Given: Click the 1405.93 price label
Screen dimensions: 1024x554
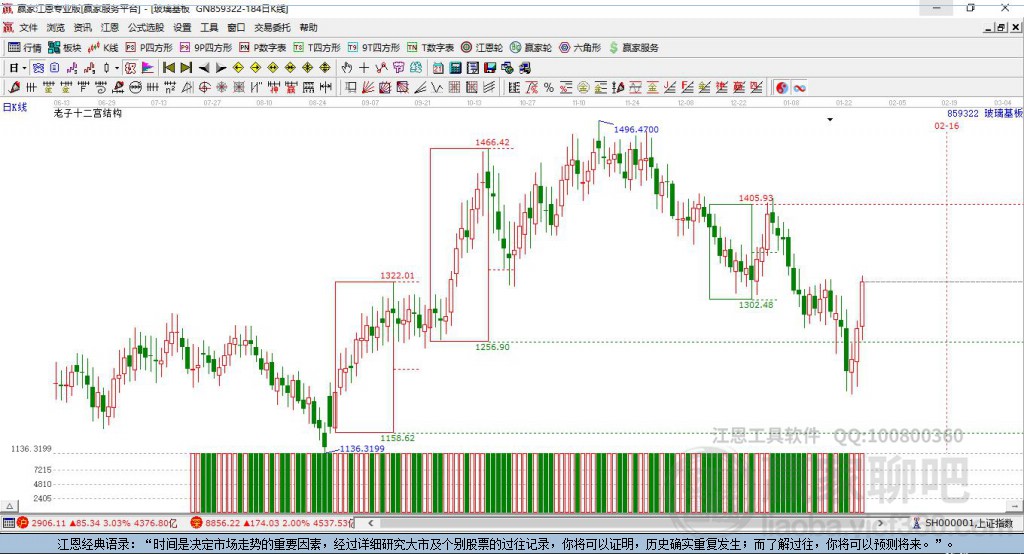Looking at the screenshot, I should (756, 198).
